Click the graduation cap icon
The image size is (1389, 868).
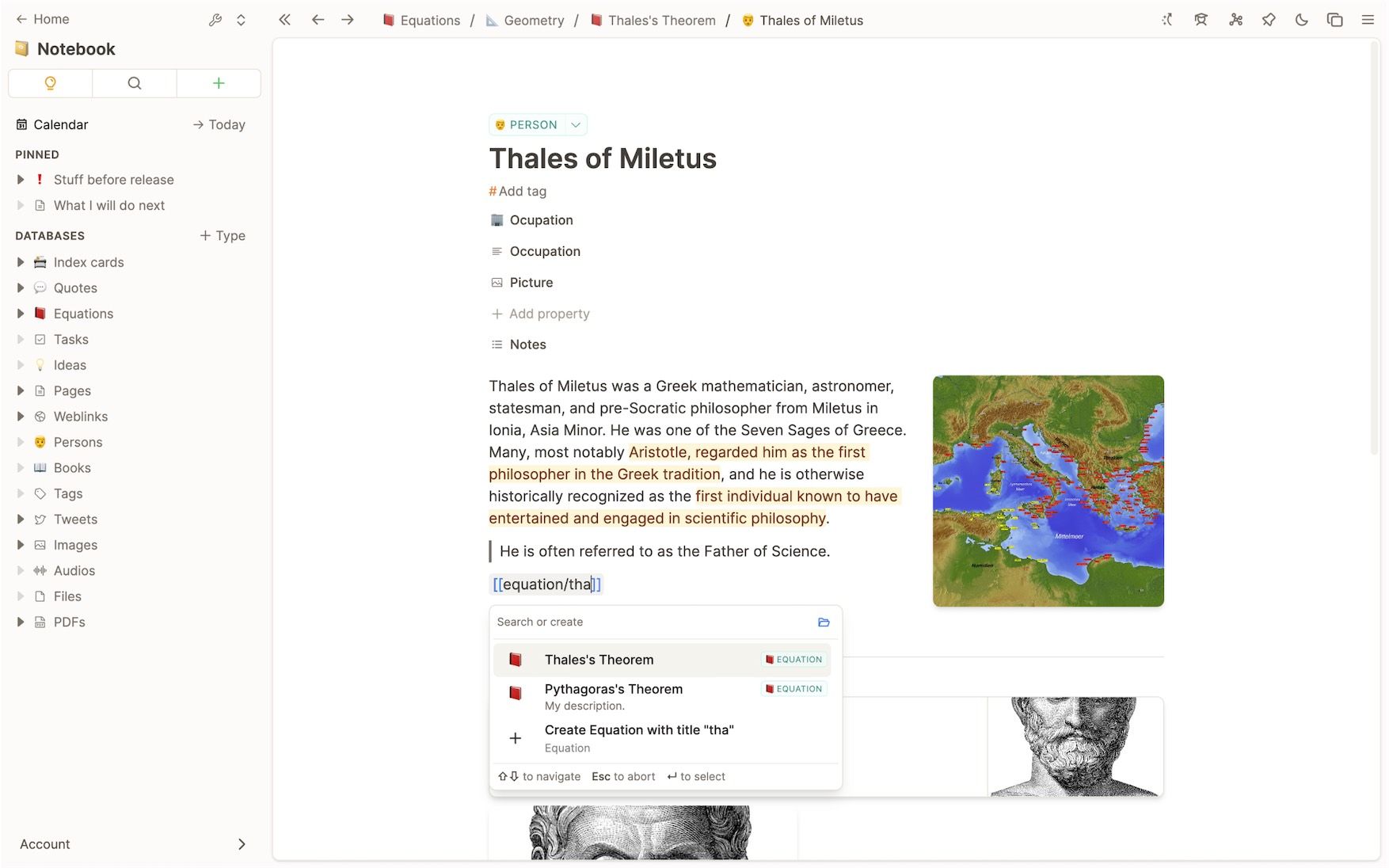[1201, 20]
